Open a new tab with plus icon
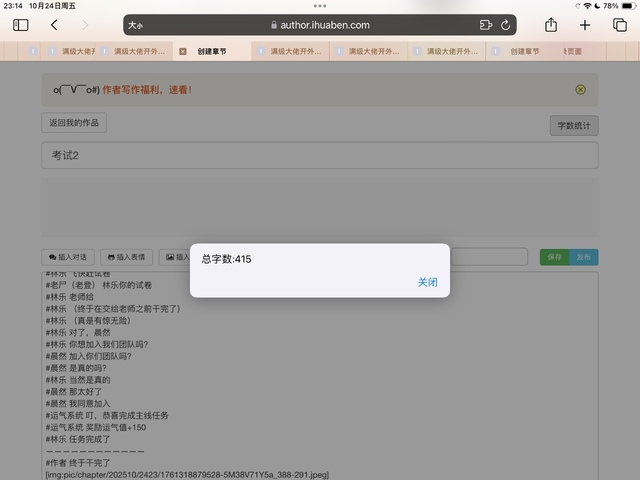 [x=585, y=25]
